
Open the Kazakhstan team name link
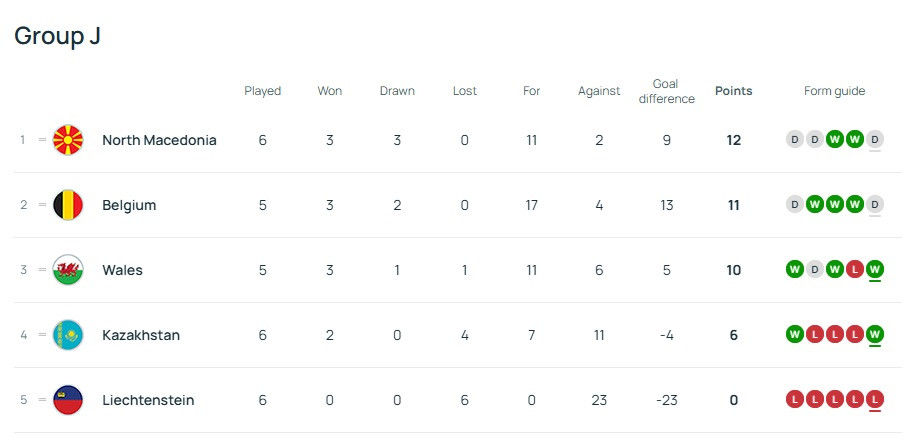click(x=141, y=335)
